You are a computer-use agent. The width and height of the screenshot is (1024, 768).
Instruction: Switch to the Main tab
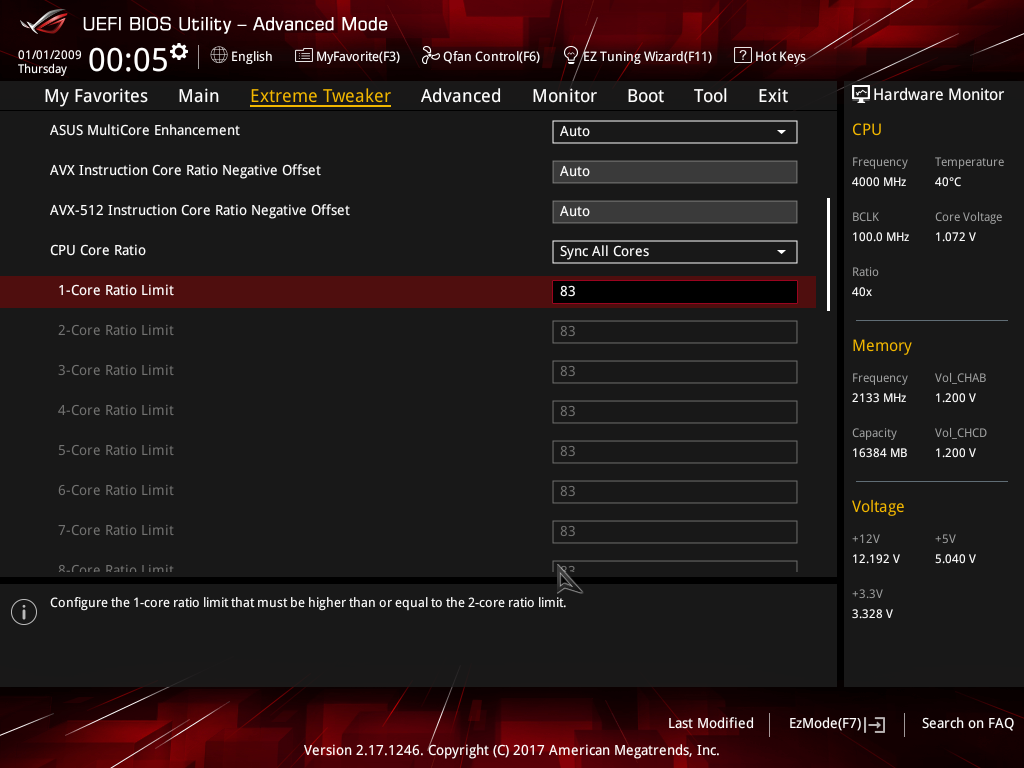point(199,96)
